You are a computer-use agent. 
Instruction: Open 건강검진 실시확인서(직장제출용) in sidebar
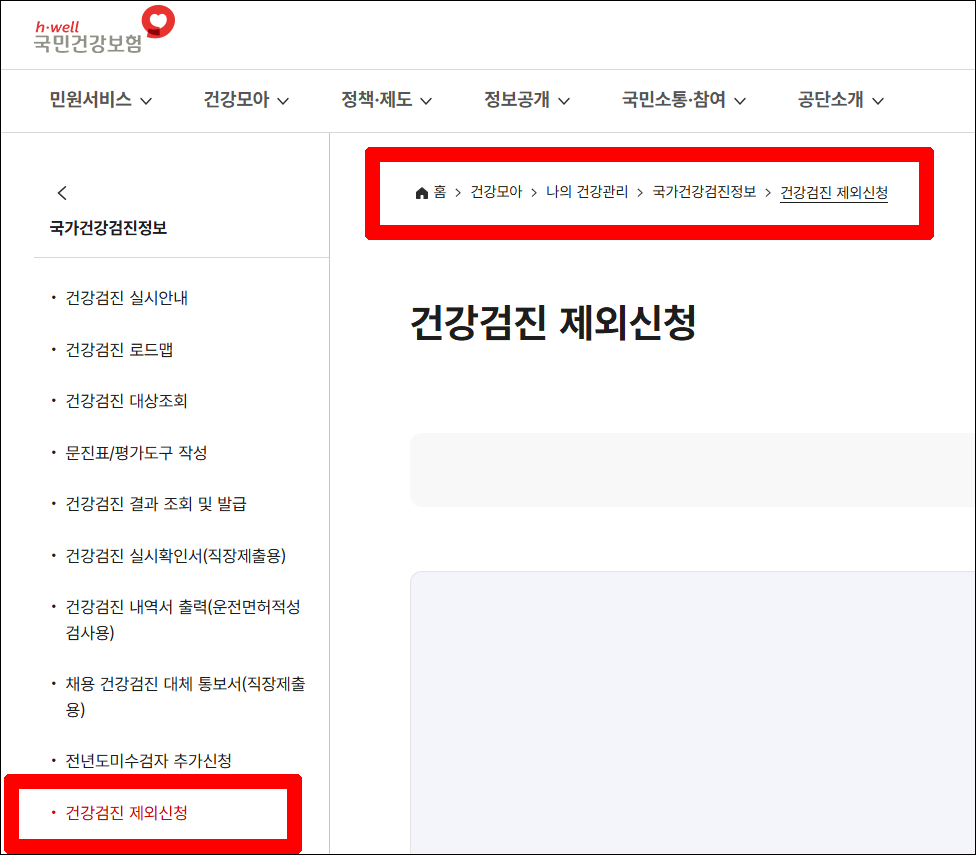(176, 556)
